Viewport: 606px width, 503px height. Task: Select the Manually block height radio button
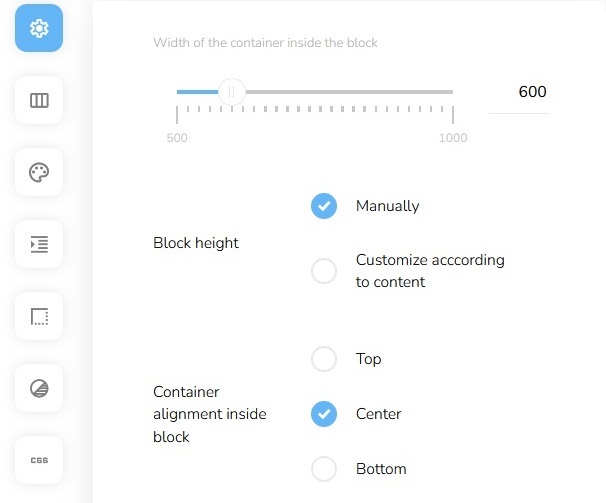[324, 206]
